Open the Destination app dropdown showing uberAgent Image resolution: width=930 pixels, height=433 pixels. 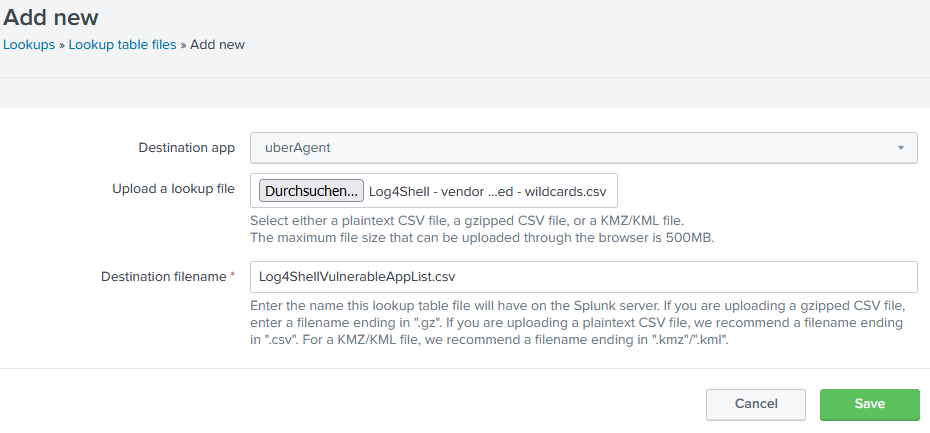[584, 148]
